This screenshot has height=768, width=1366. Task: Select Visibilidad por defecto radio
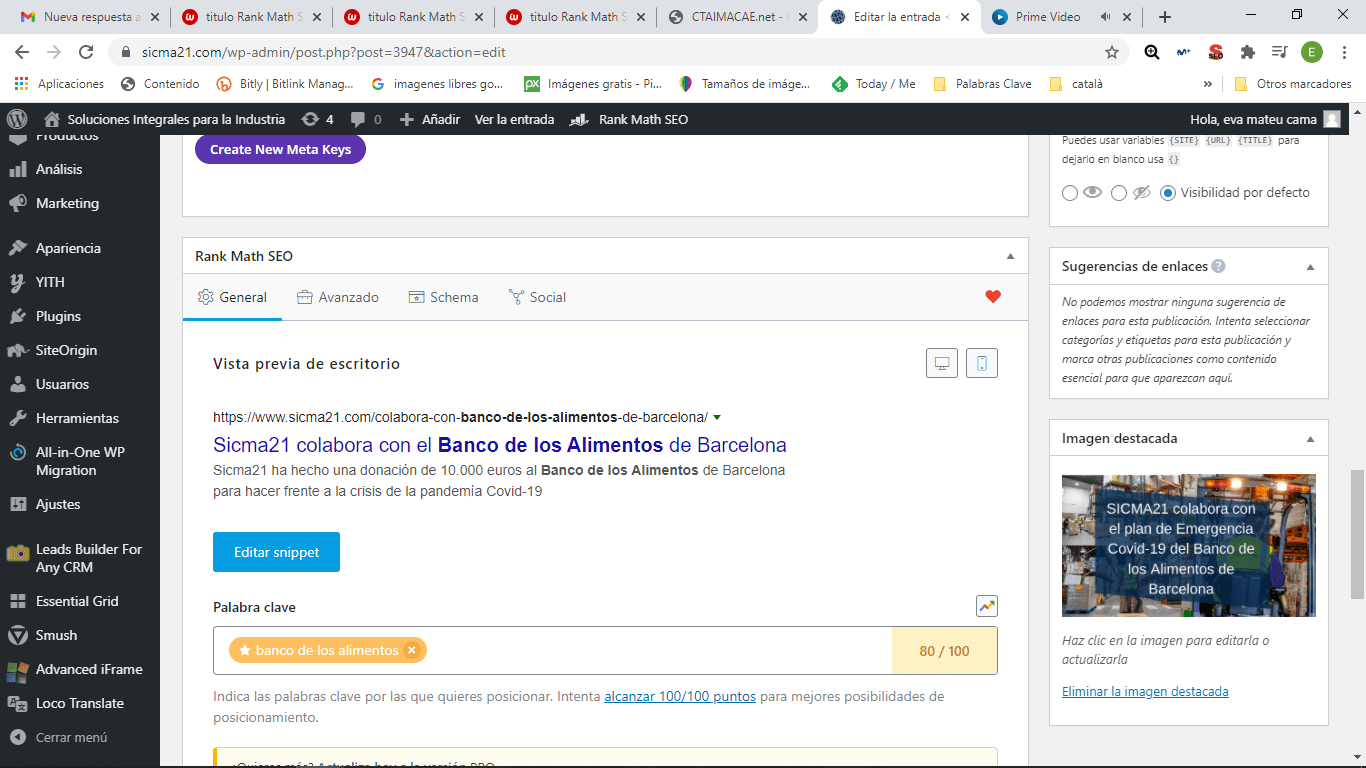click(1168, 193)
